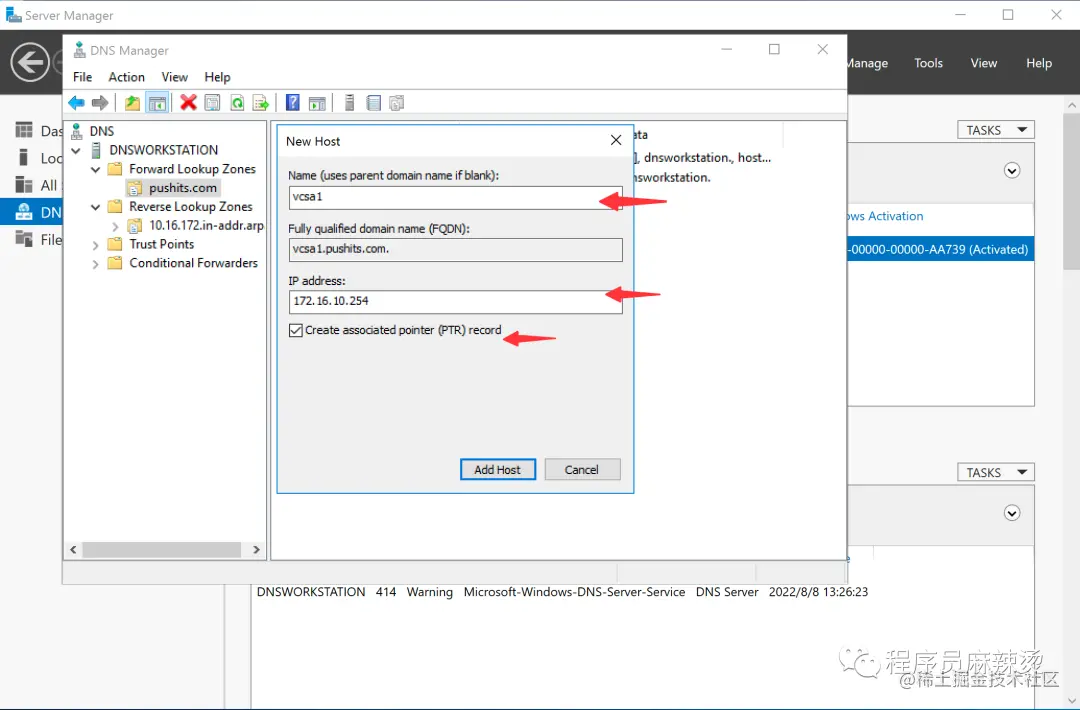Select the 10.16.172.in-addr.arpa zone label

click(x=206, y=225)
